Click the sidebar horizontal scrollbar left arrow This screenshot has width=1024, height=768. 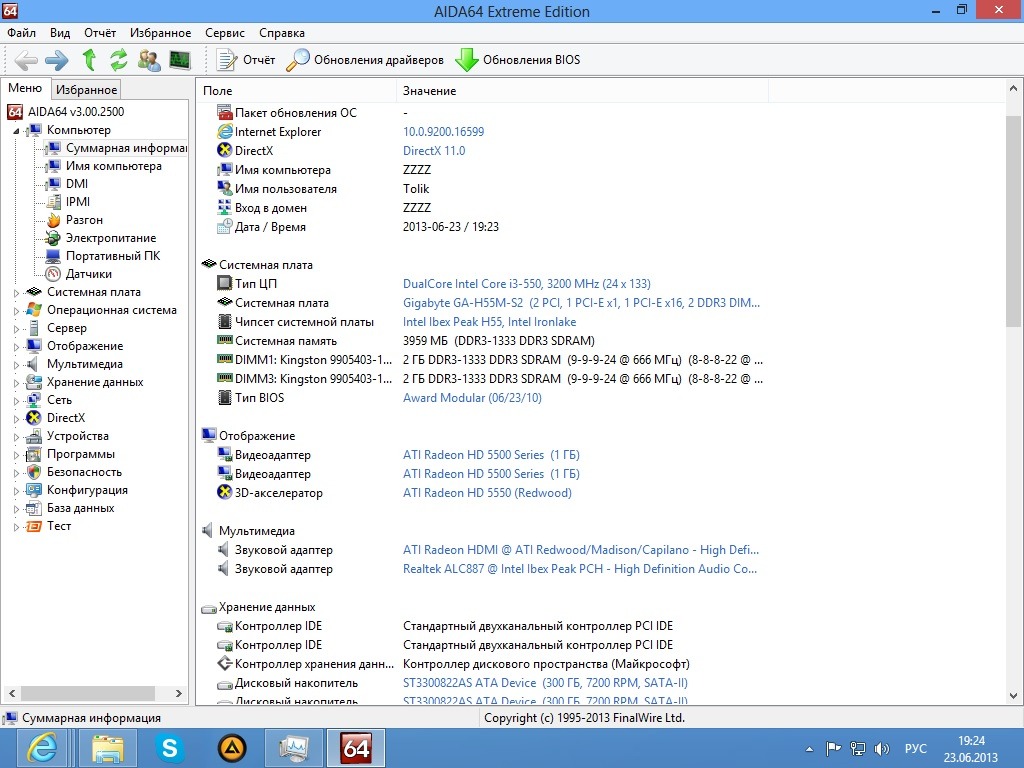pos(12,694)
